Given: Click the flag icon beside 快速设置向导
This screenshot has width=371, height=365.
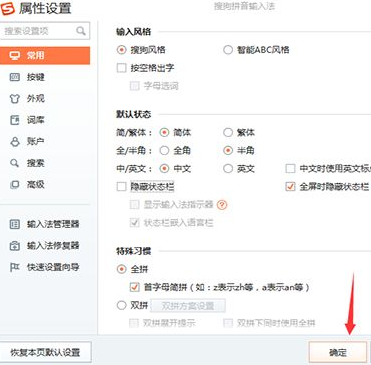Looking at the screenshot, I should 15,267.
